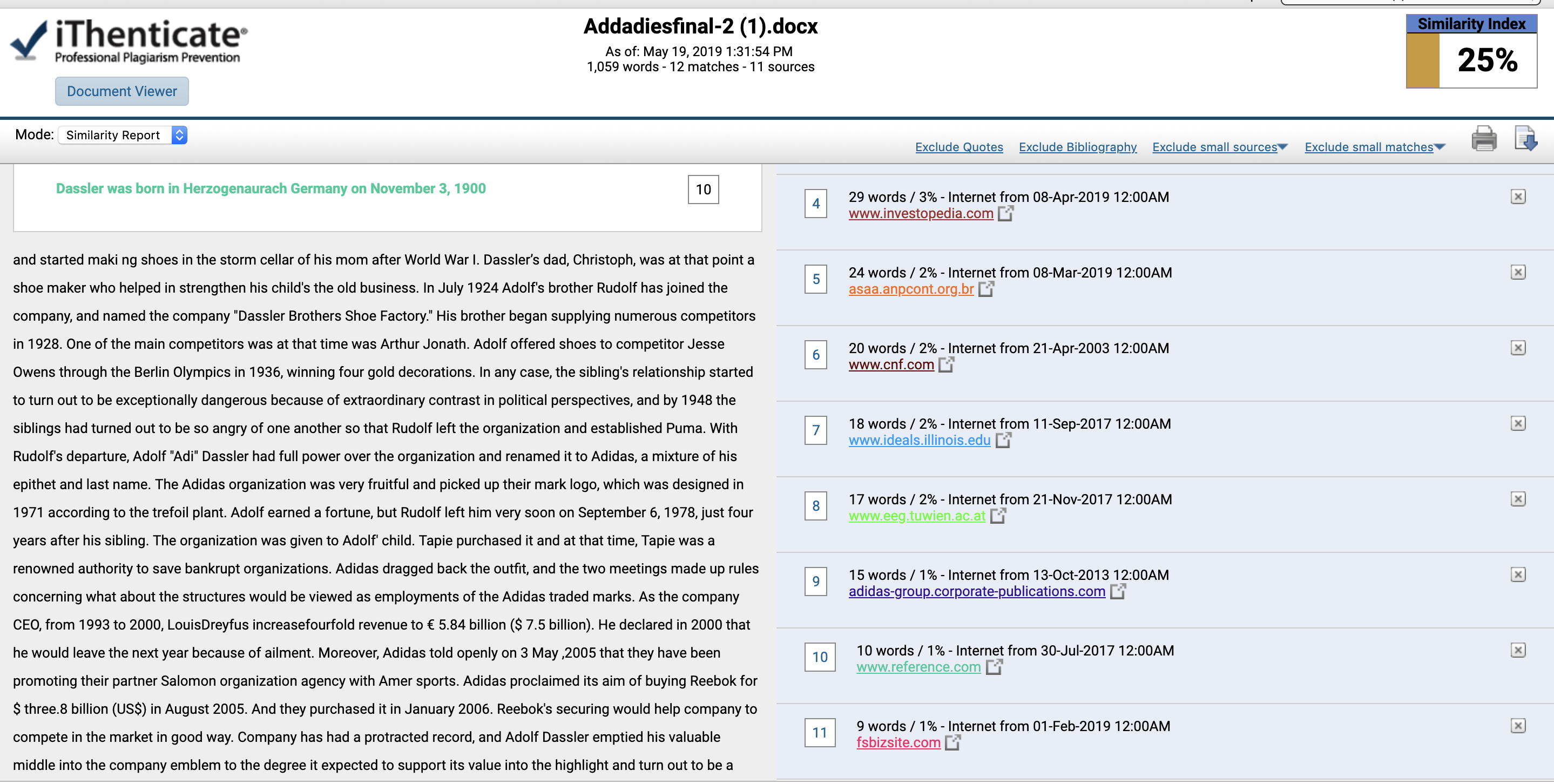Select match number 10 box in document
Viewport: 1554px width, 784px height.
[703, 190]
